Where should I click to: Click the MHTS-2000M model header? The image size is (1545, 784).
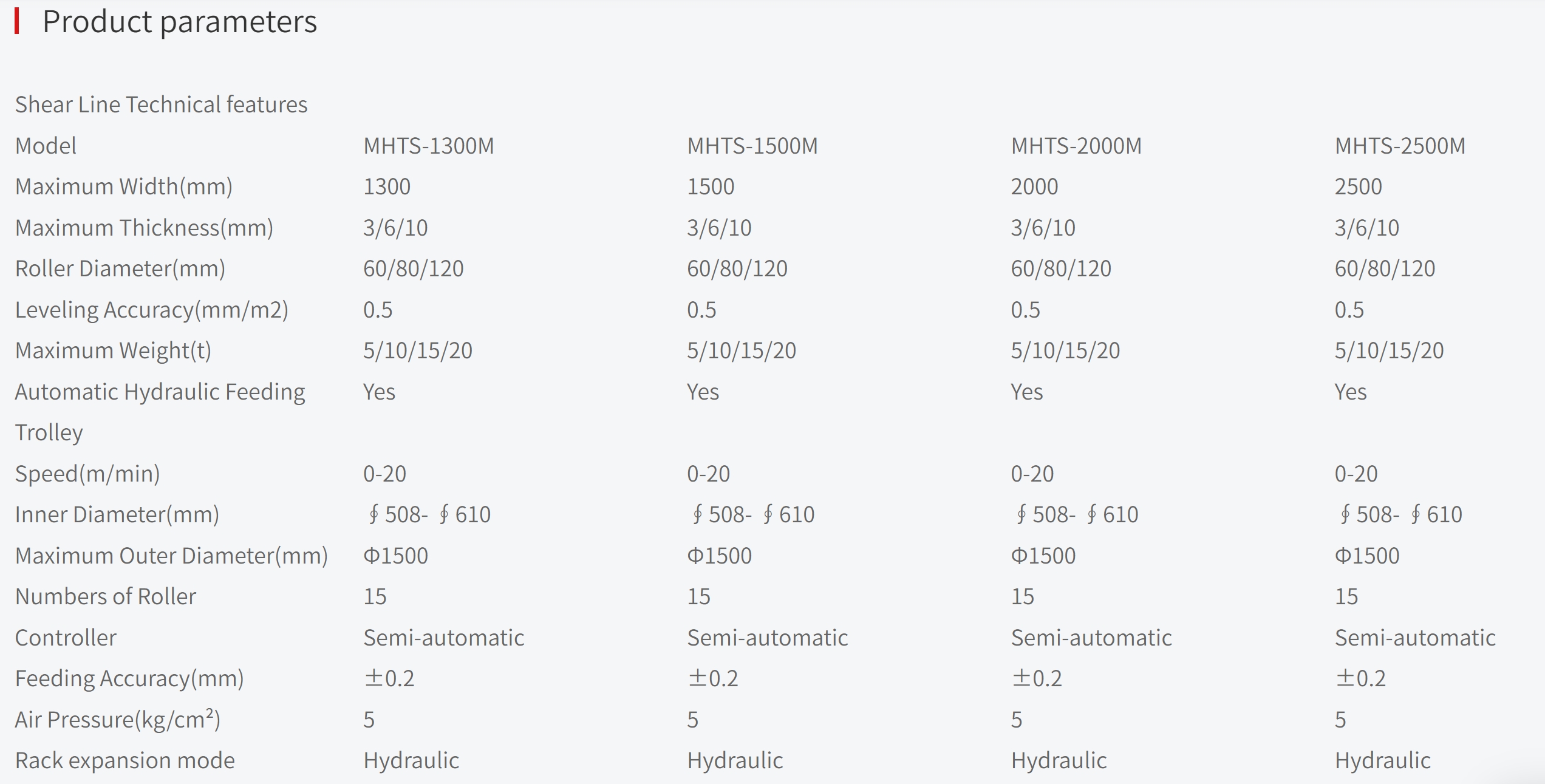tap(1076, 146)
